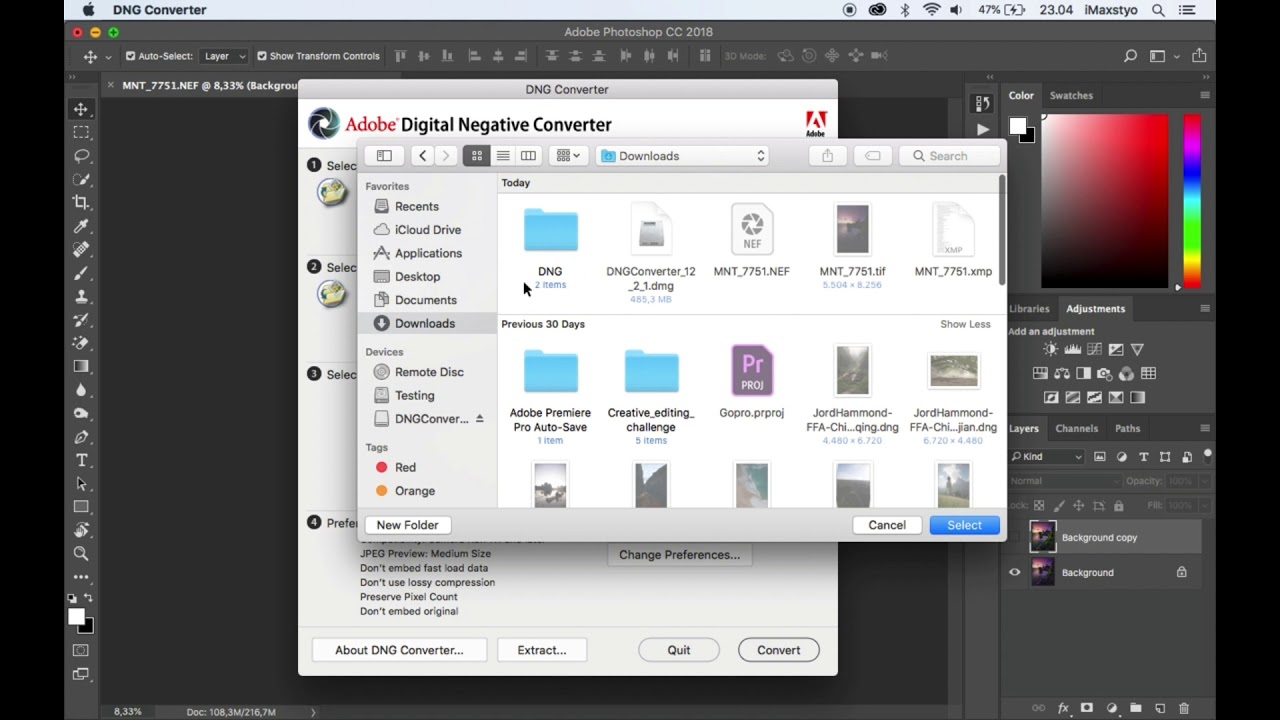This screenshot has height=720, width=1280.
Task: Toggle Show Transform Controls checkbox
Action: pyautogui.click(x=262, y=56)
